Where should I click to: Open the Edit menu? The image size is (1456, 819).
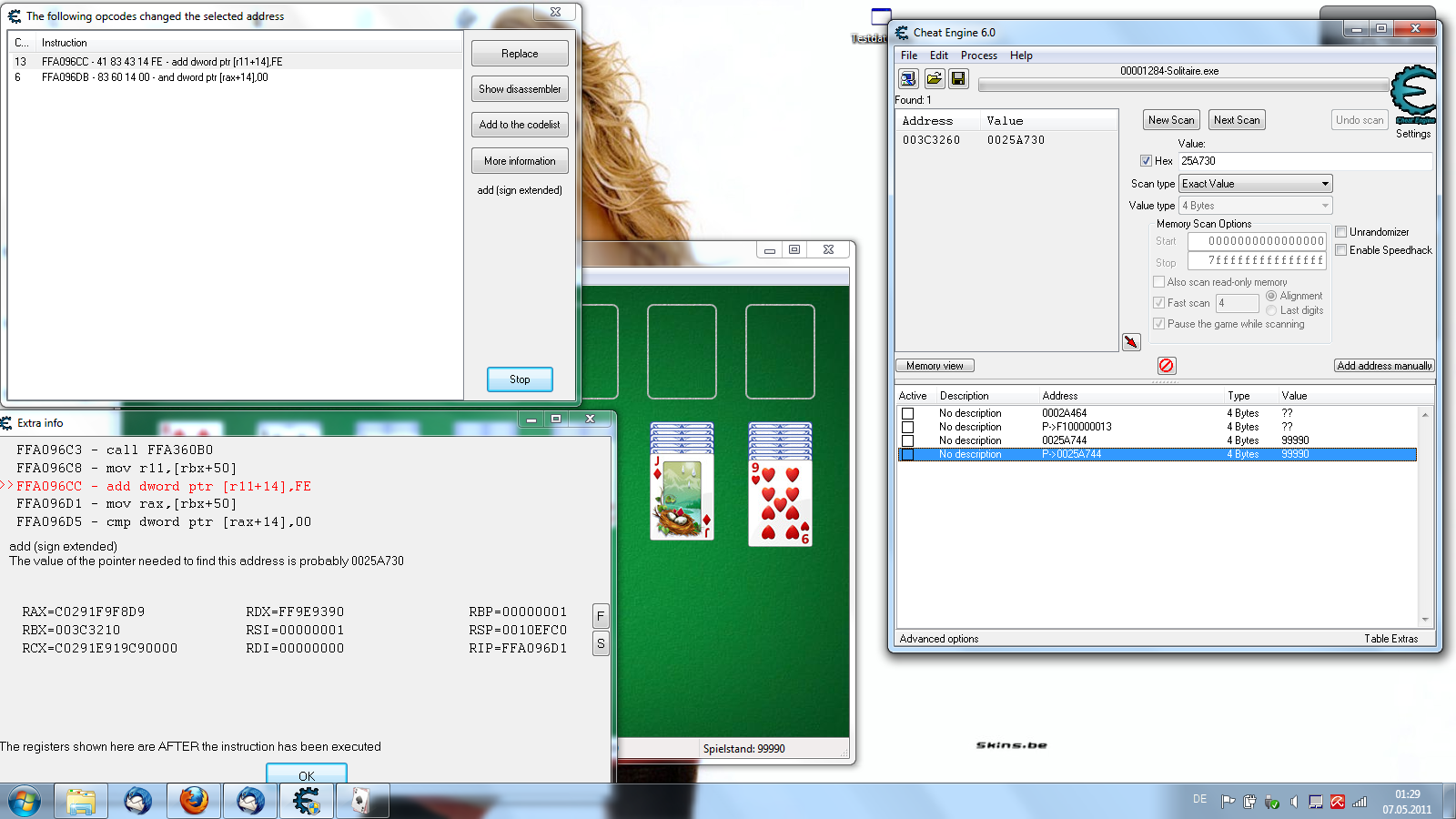pos(939,56)
